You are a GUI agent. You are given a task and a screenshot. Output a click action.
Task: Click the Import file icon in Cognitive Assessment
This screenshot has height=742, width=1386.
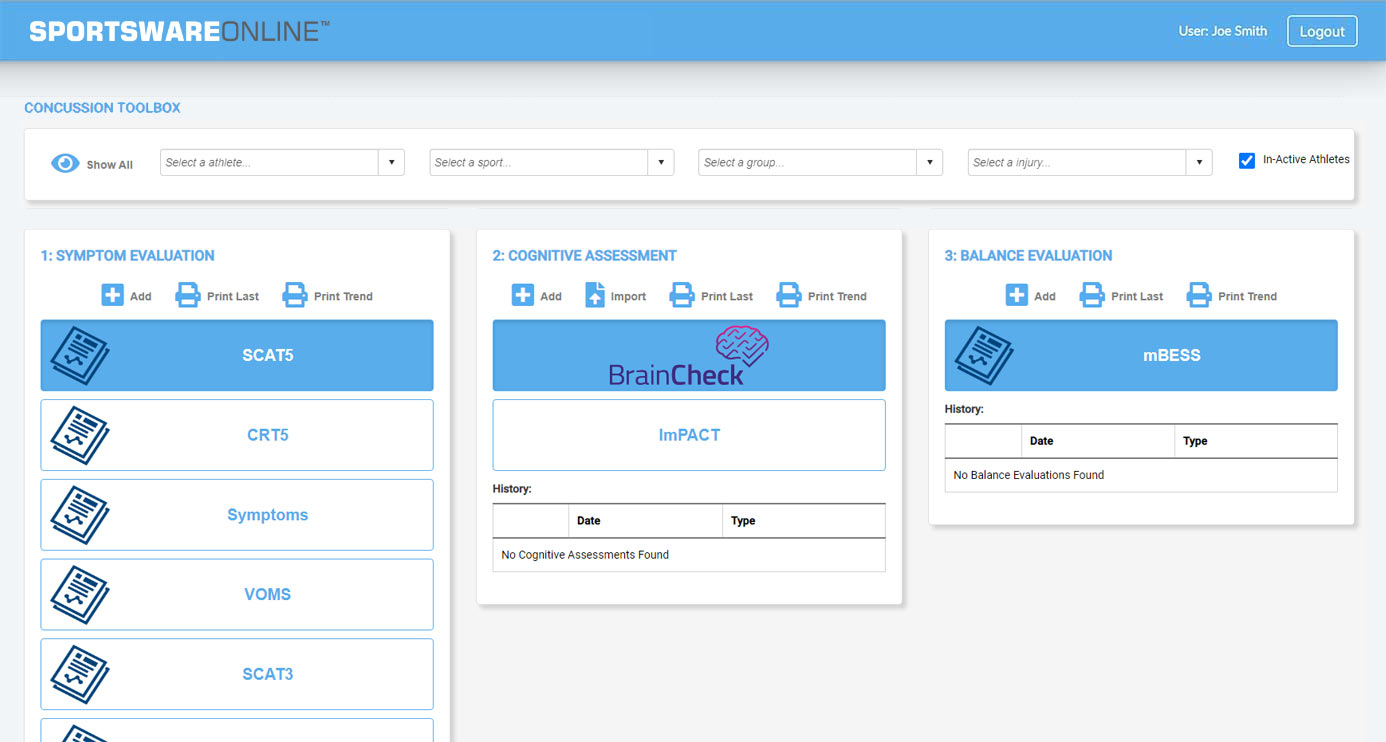pos(595,295)
